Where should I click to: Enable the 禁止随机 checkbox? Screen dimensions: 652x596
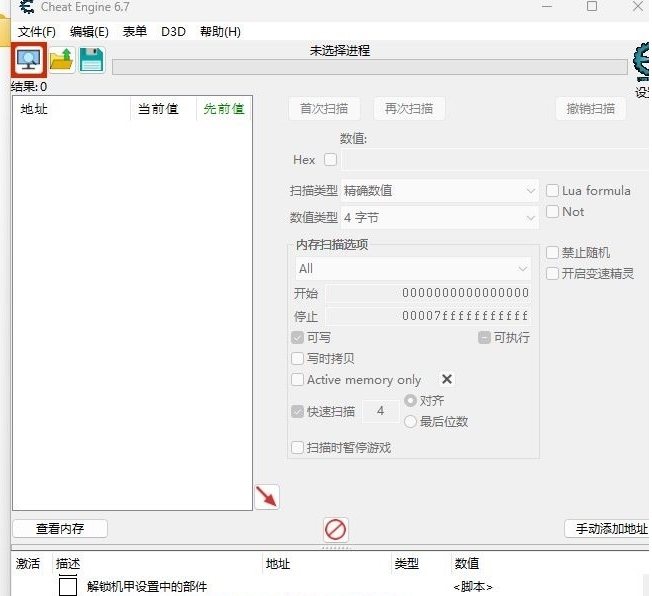(552, 252)
